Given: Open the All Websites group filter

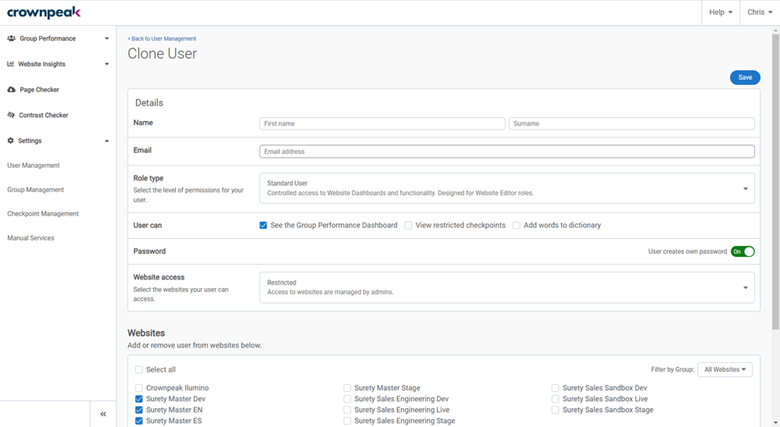Looking at the screenshot, I should [725, 370].
